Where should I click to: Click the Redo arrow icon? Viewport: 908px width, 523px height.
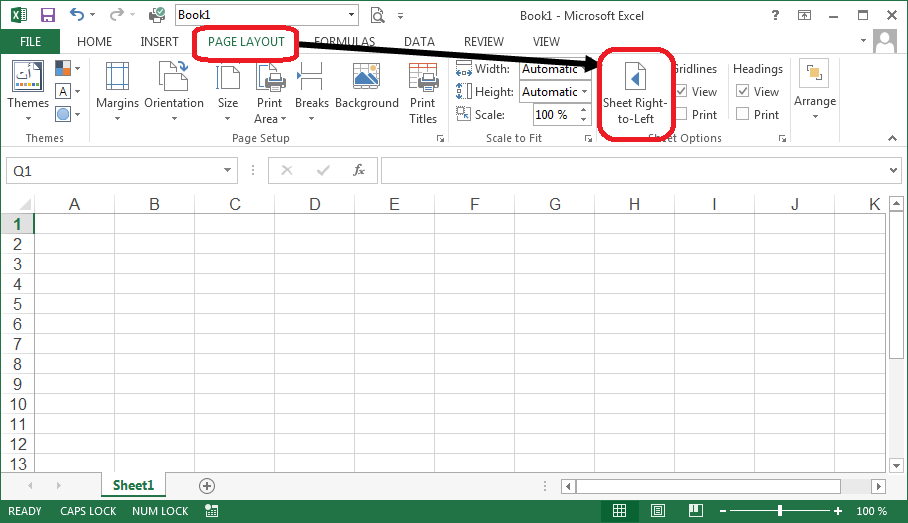pos(116,14)
